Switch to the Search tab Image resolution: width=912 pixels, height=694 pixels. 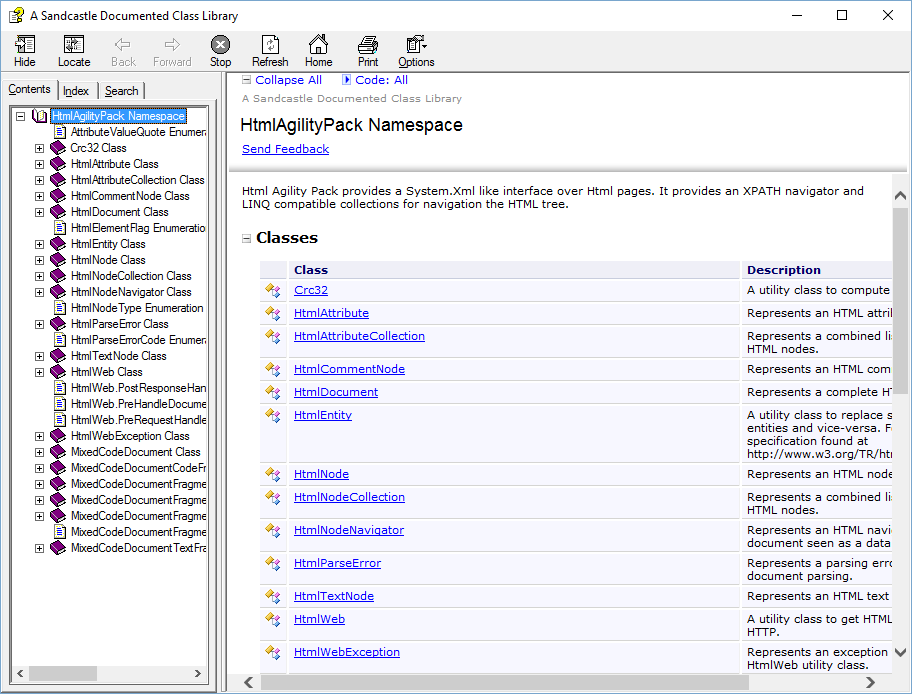click(x=122, y=91)
